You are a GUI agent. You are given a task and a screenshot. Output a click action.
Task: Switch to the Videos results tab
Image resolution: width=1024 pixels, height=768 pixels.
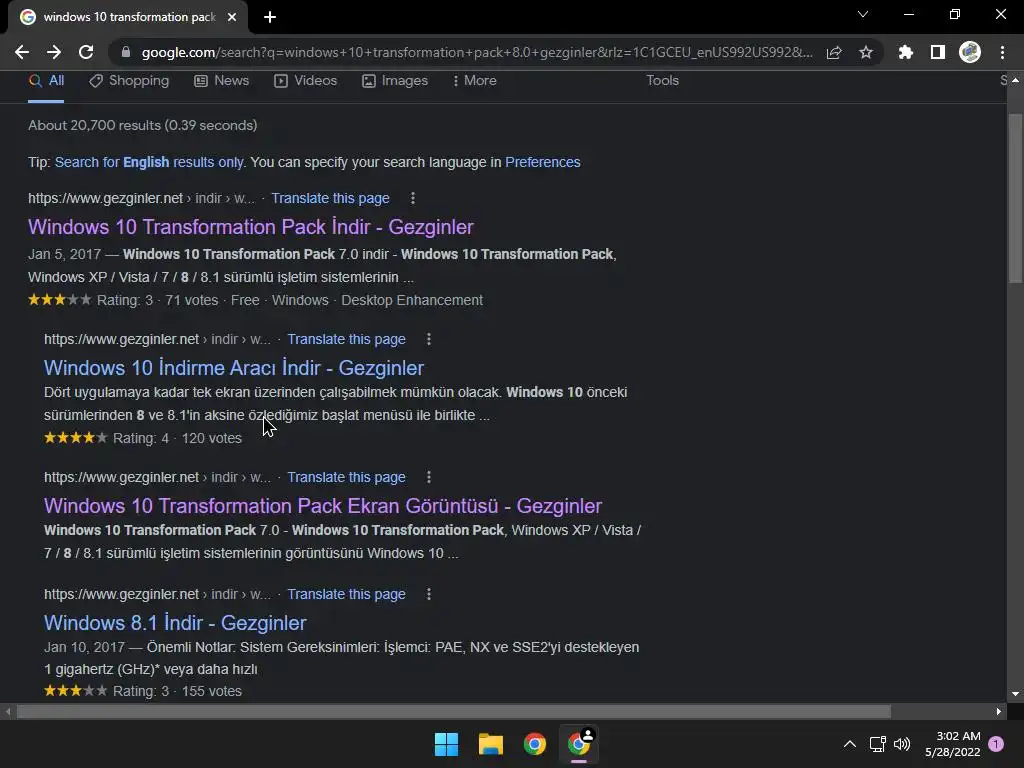pos(306,81)
